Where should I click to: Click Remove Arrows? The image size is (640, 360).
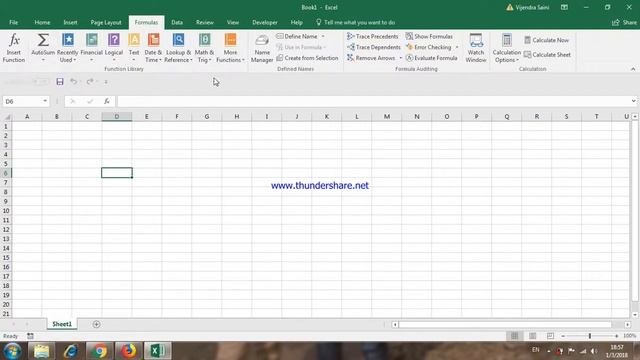(371, 58)
